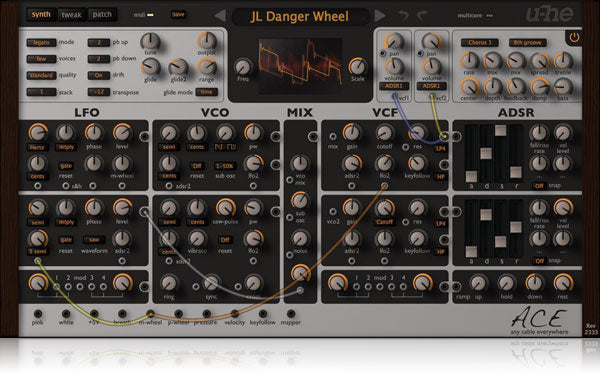Click the sync input jack in VCO

pos(196,287)
